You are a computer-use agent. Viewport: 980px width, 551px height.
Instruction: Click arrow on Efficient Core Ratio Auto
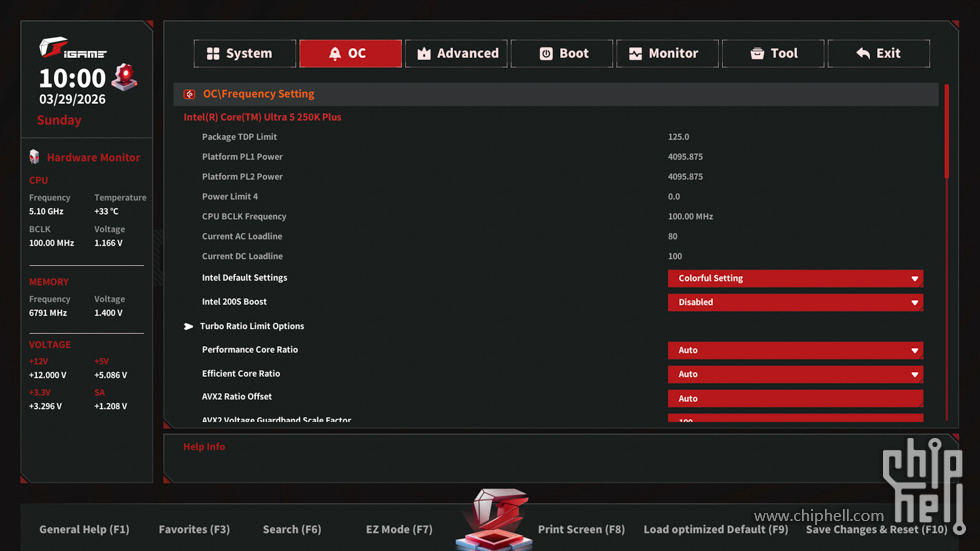click(914, 374)
